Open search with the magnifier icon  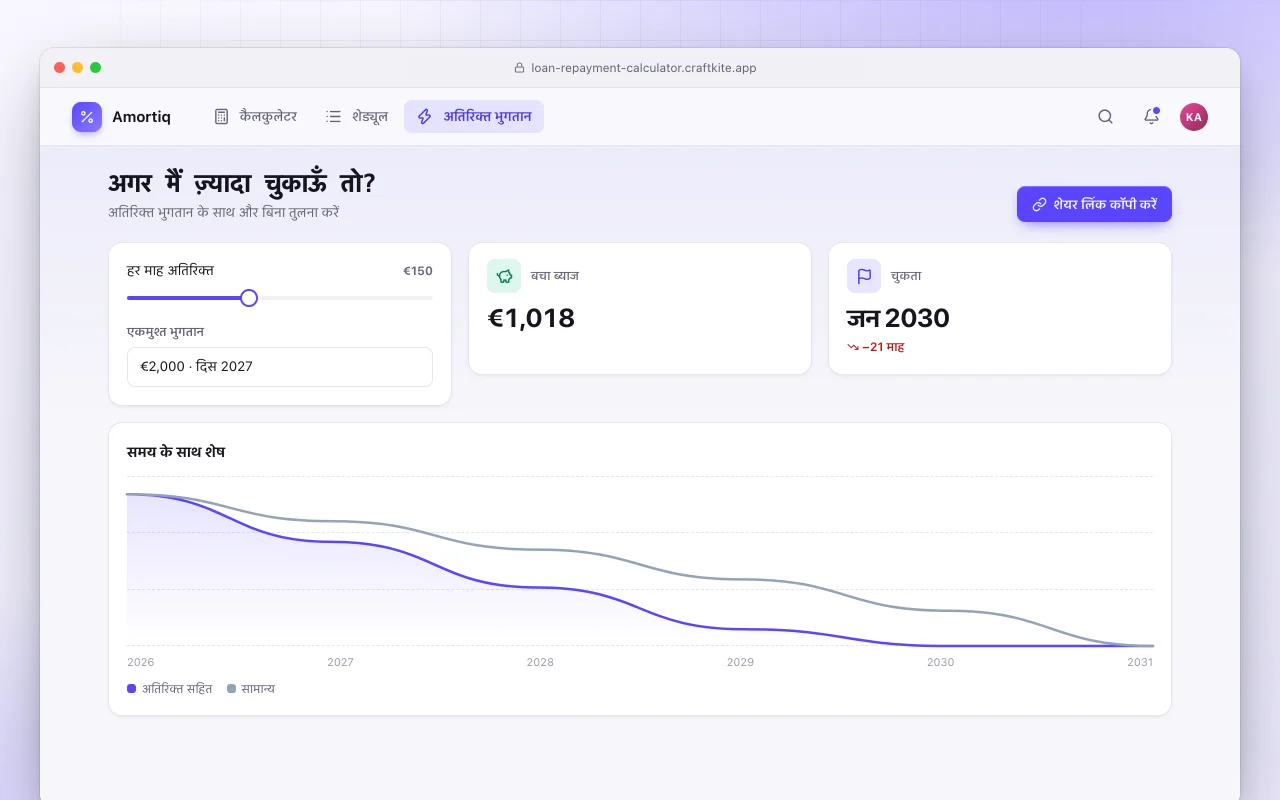(1105, 117)
